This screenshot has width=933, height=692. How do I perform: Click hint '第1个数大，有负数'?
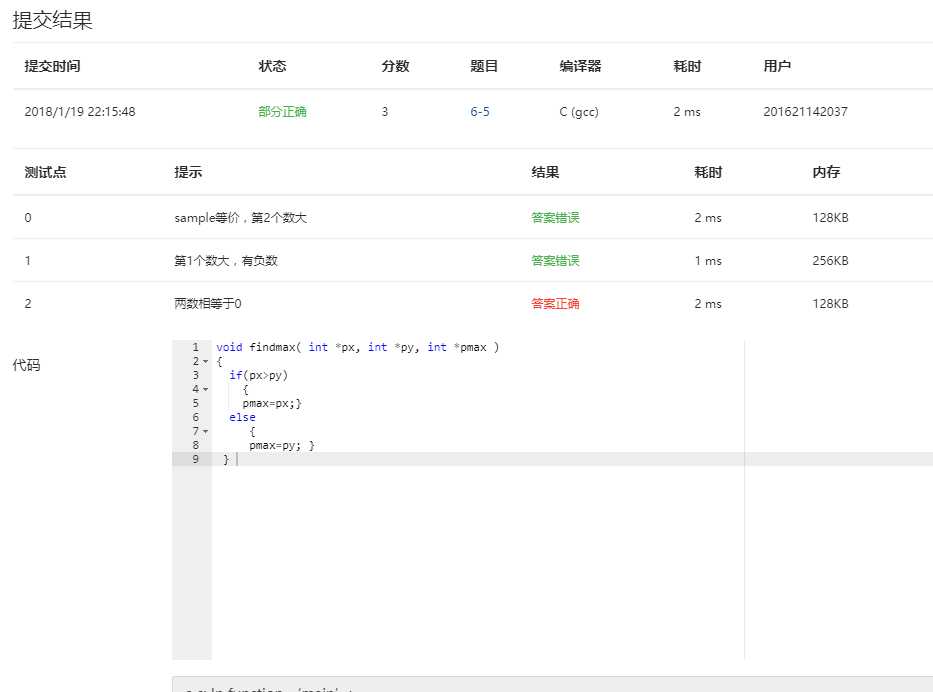pos(226,261)
